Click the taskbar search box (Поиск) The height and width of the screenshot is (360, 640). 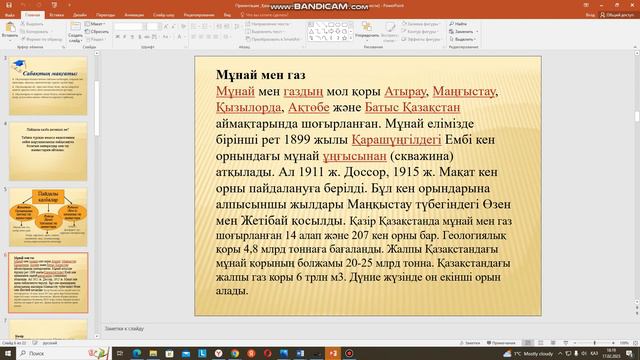(63, 353)
